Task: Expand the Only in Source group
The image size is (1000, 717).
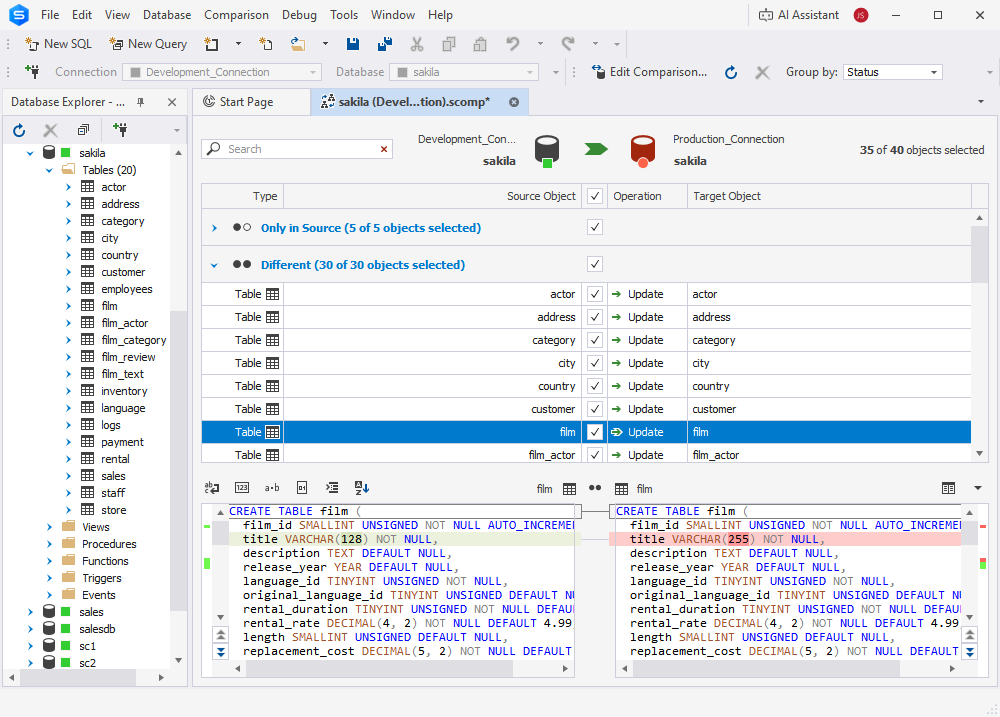Action: pyautogui.click(x=214, y=228)
